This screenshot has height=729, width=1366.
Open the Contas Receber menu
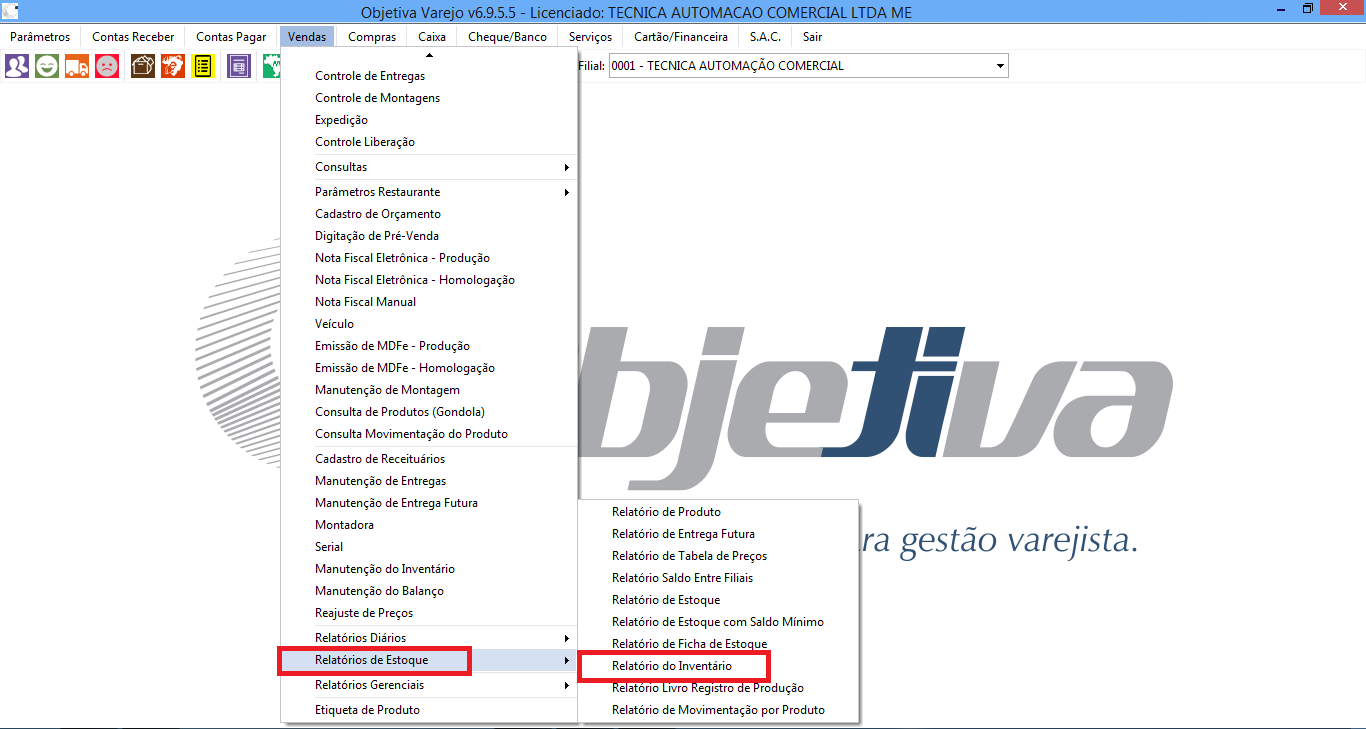point(133,37)
